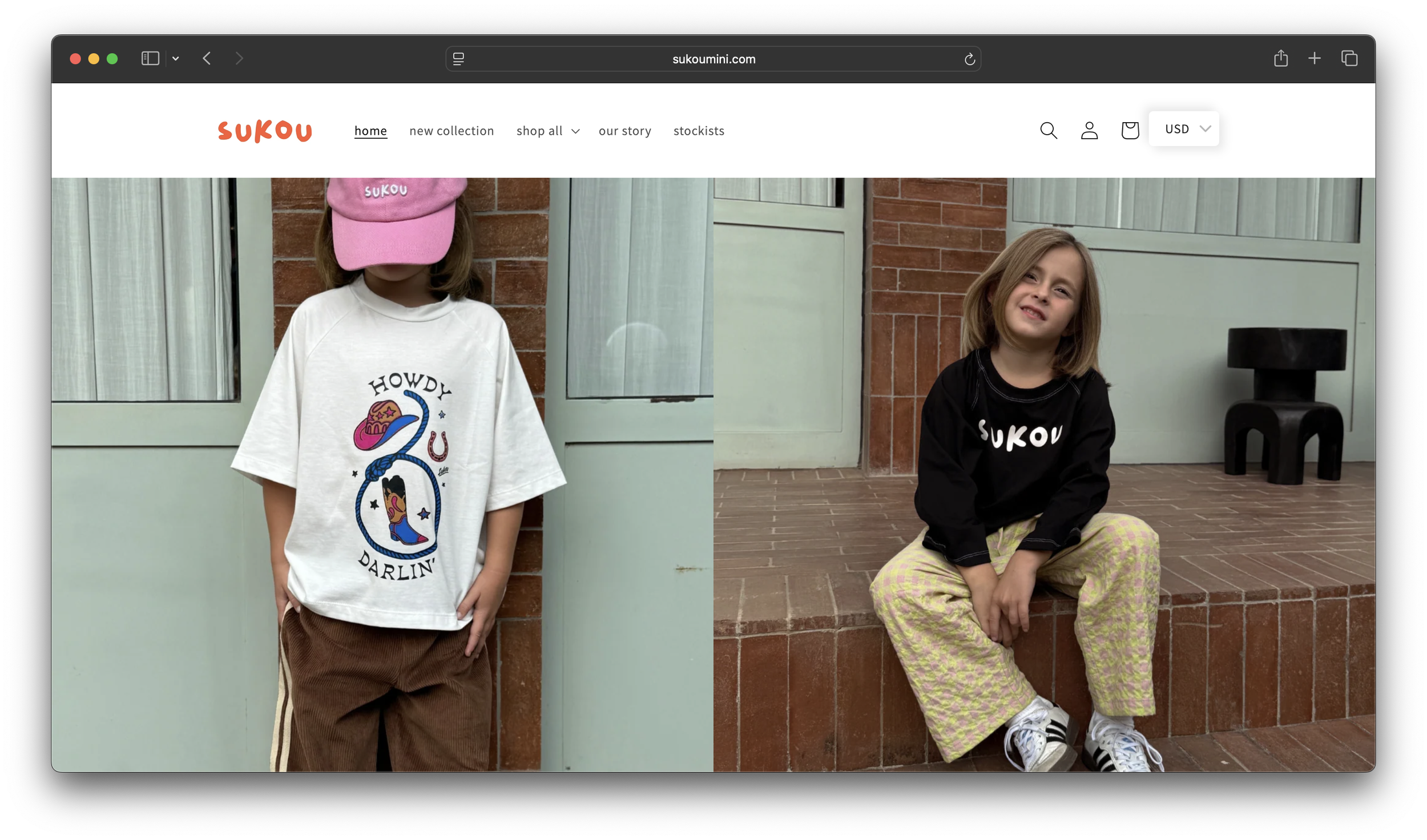Open the our story page

(x=624, y=131)
